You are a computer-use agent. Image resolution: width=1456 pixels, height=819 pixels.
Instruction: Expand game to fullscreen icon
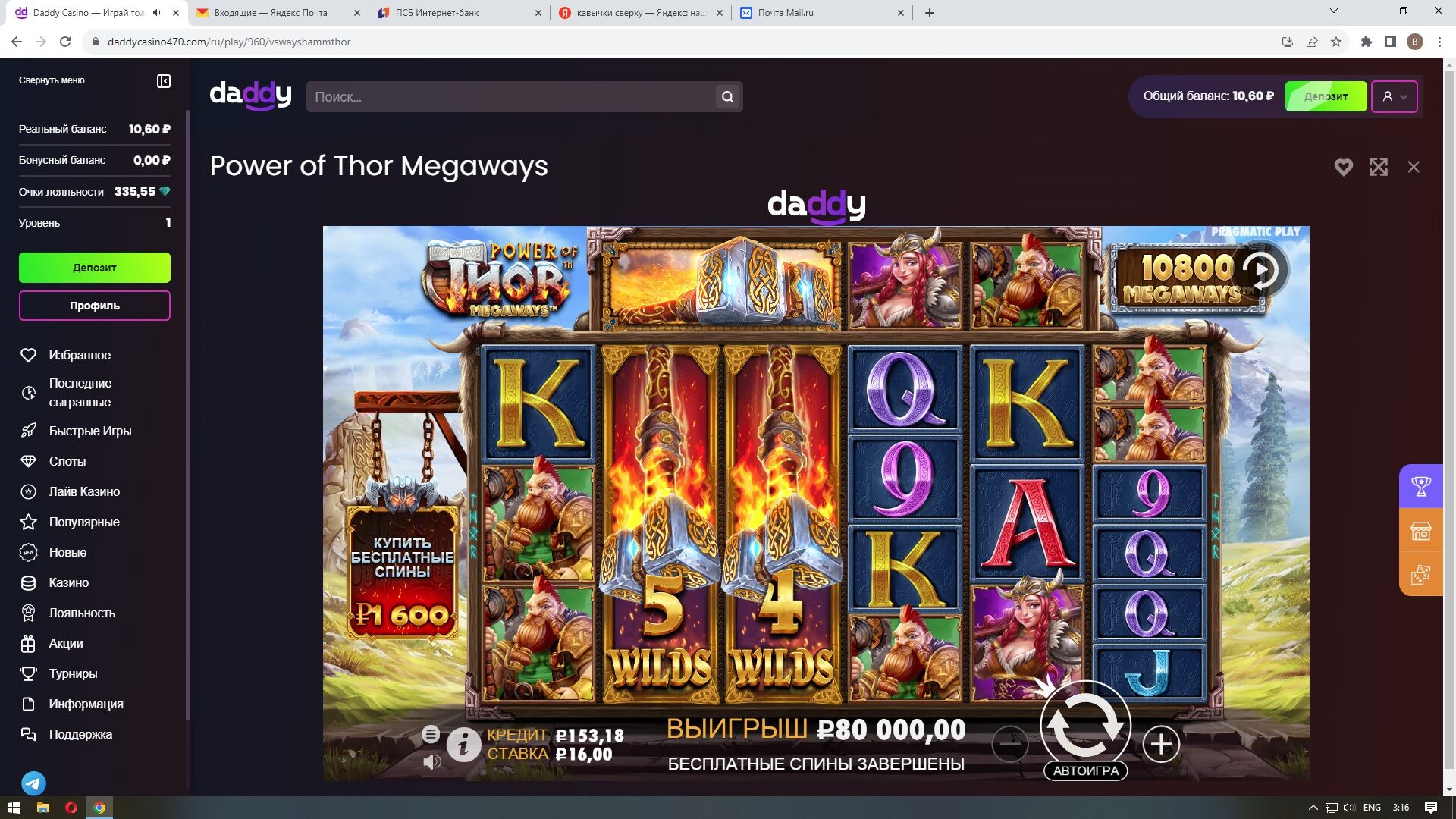(x=1379, y=167)
